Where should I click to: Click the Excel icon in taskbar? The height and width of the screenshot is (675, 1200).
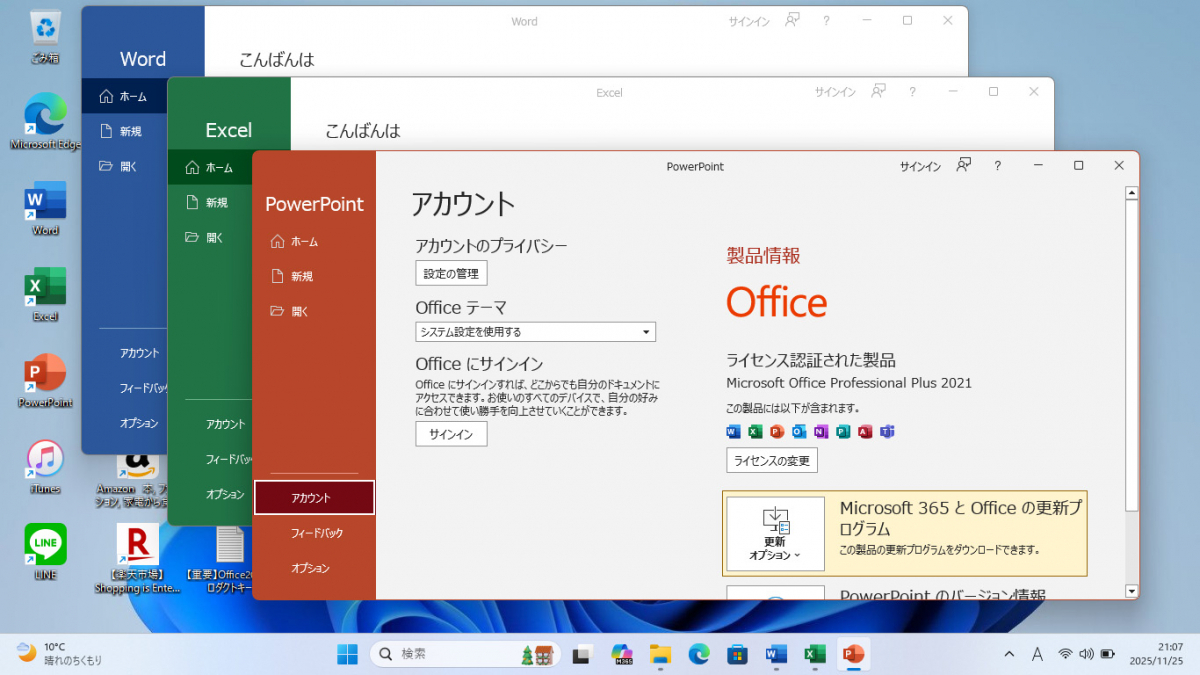click(815, 654)
